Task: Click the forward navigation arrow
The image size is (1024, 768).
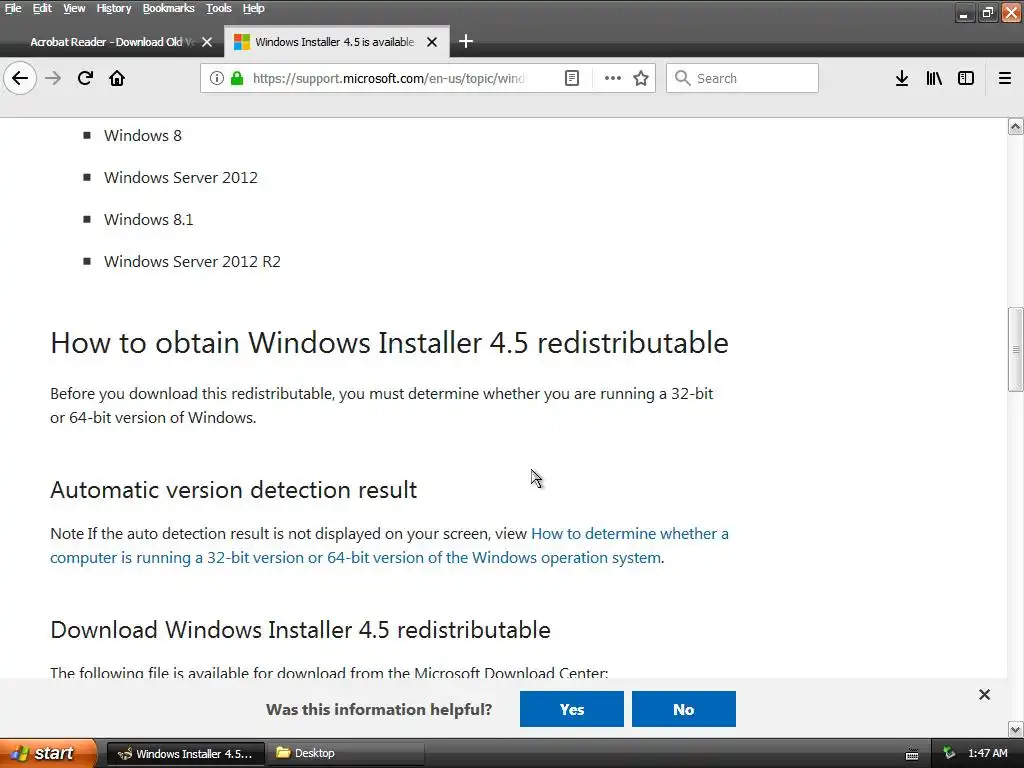Action: tap(53, 78)
